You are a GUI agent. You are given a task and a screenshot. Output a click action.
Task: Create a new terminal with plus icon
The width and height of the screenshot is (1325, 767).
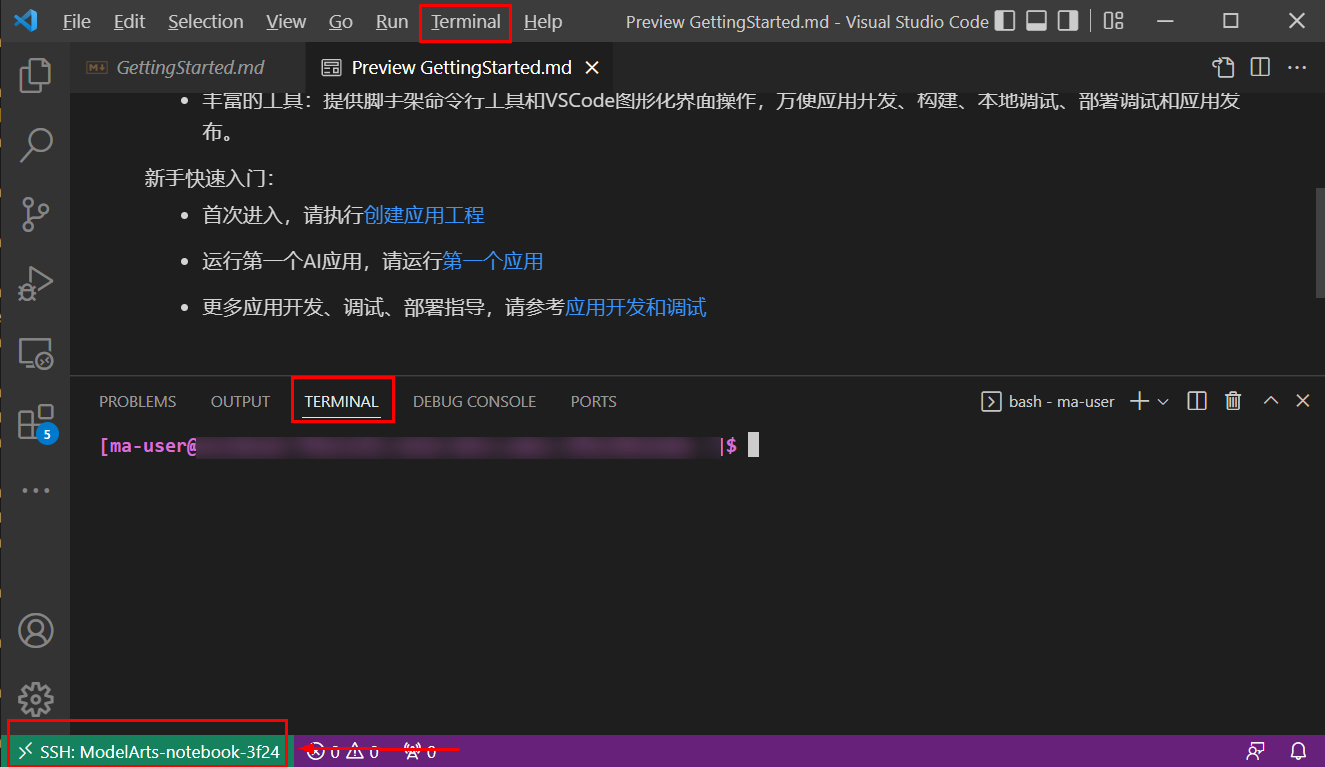point(1139,401)
